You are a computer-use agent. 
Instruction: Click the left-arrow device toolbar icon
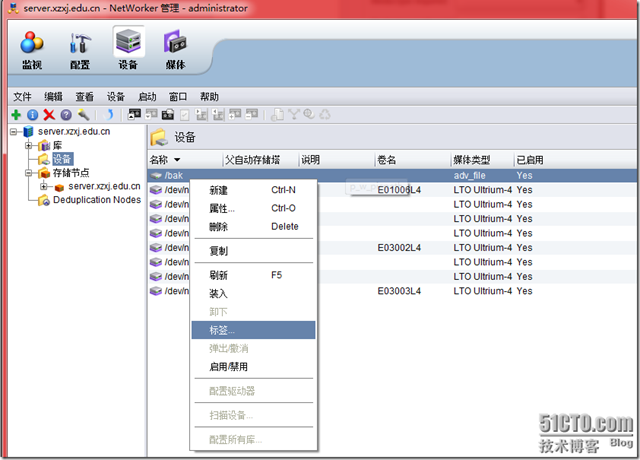click(x=218, y=114)
